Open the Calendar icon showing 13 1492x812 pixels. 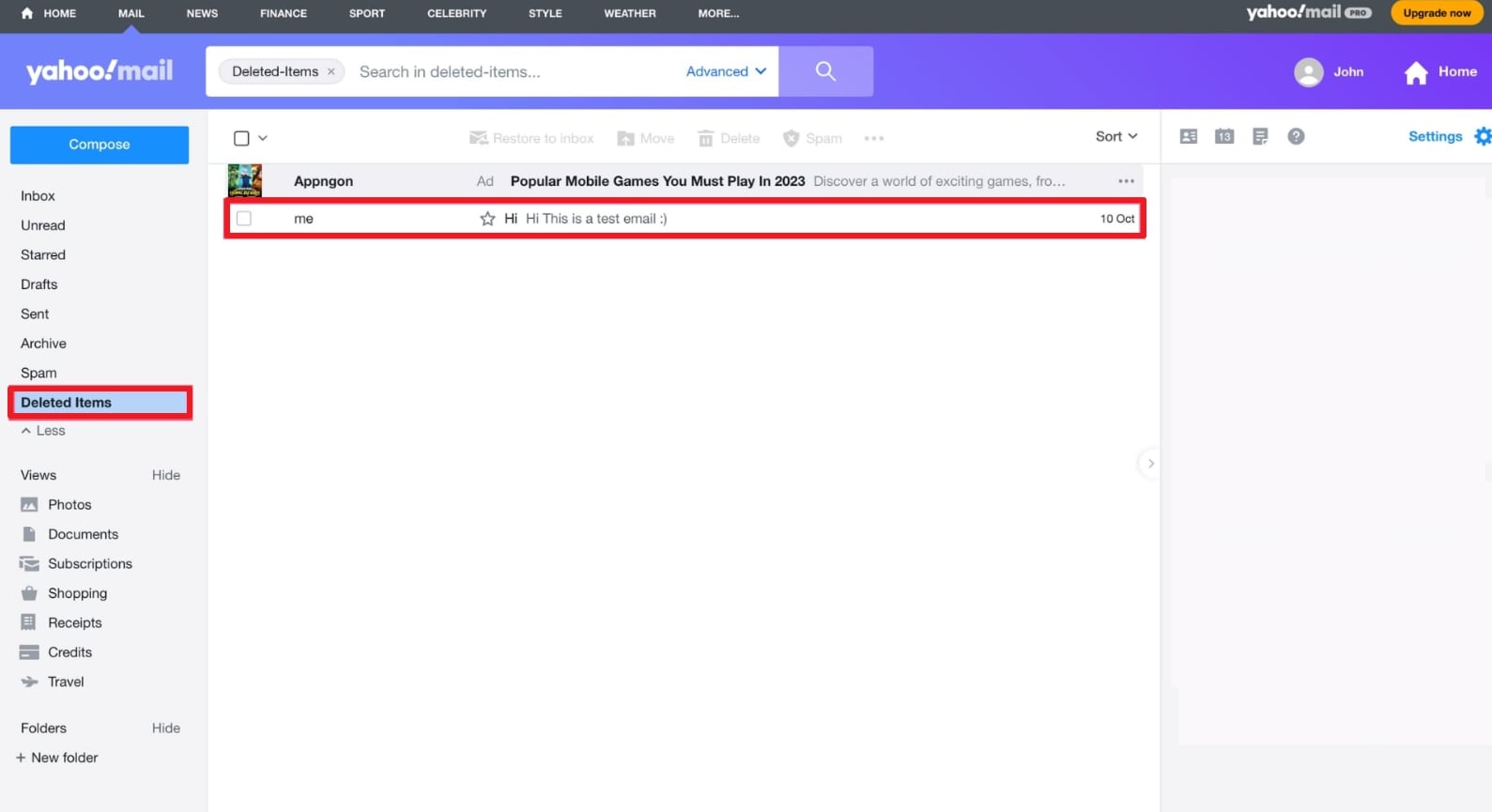[1223, 136]
